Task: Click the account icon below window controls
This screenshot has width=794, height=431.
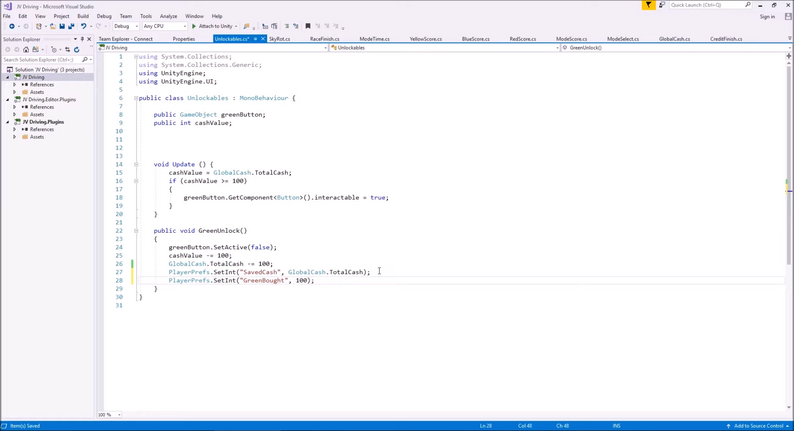Action: [788, 17]
